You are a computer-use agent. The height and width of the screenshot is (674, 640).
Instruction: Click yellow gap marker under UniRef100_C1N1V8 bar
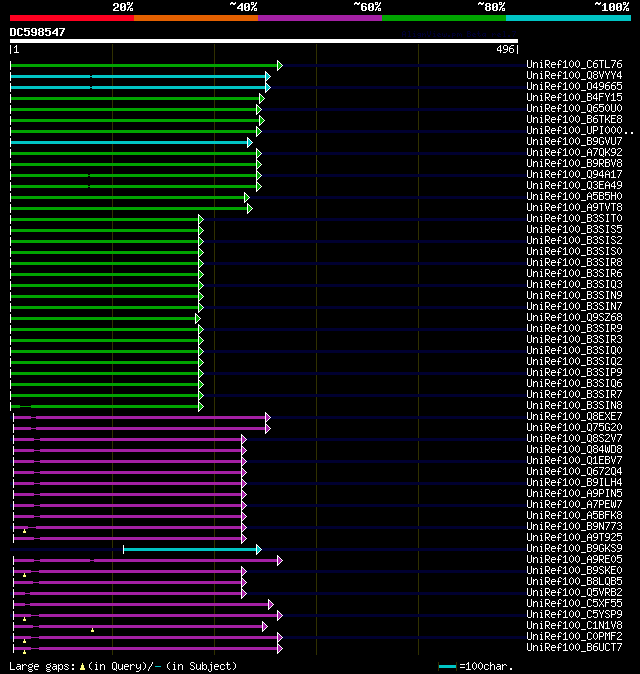(92, 630)
